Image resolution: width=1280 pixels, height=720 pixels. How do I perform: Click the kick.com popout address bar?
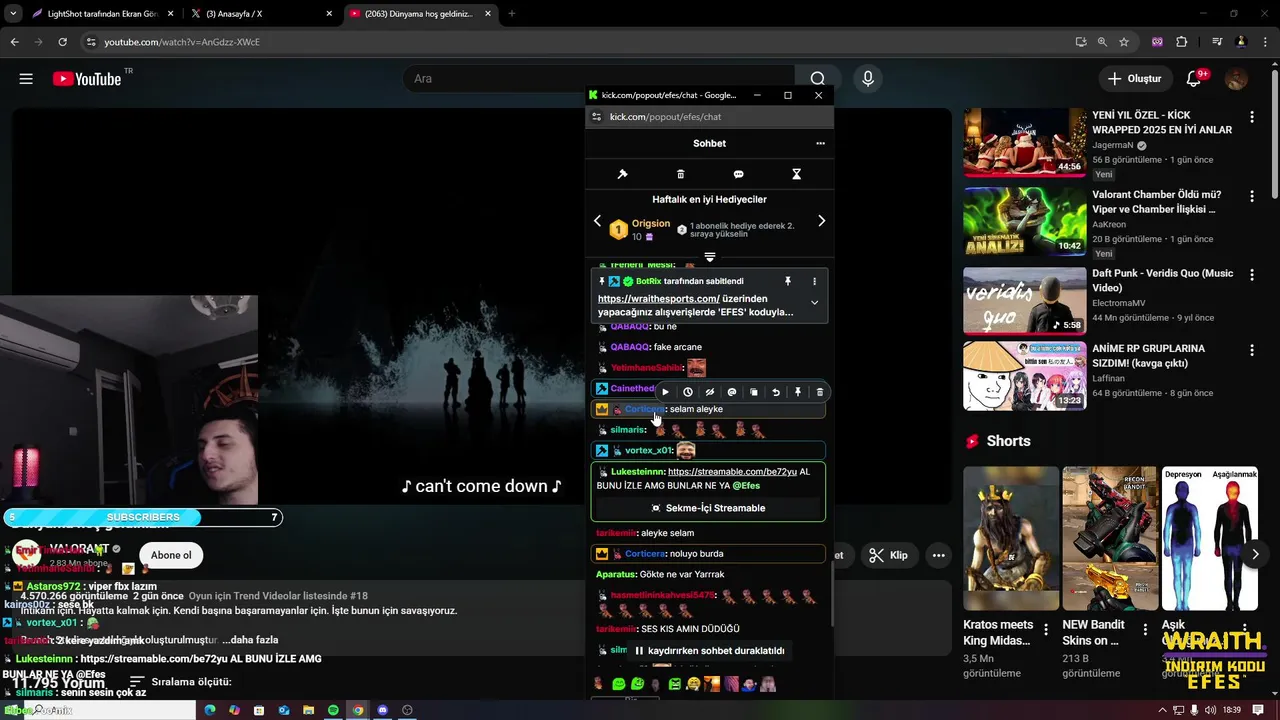point(709,117)
